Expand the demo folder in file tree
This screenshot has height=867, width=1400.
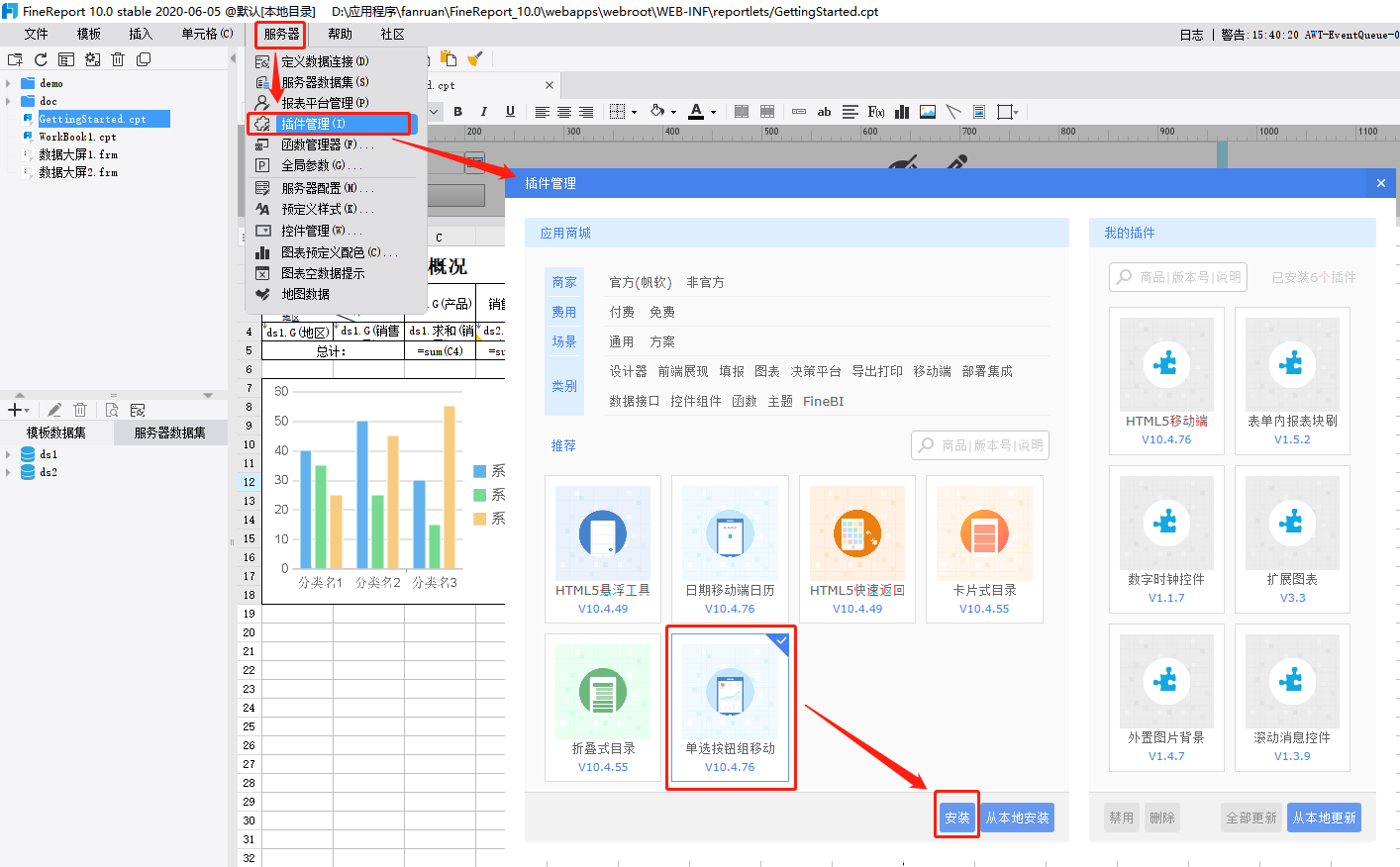[9, 83]
